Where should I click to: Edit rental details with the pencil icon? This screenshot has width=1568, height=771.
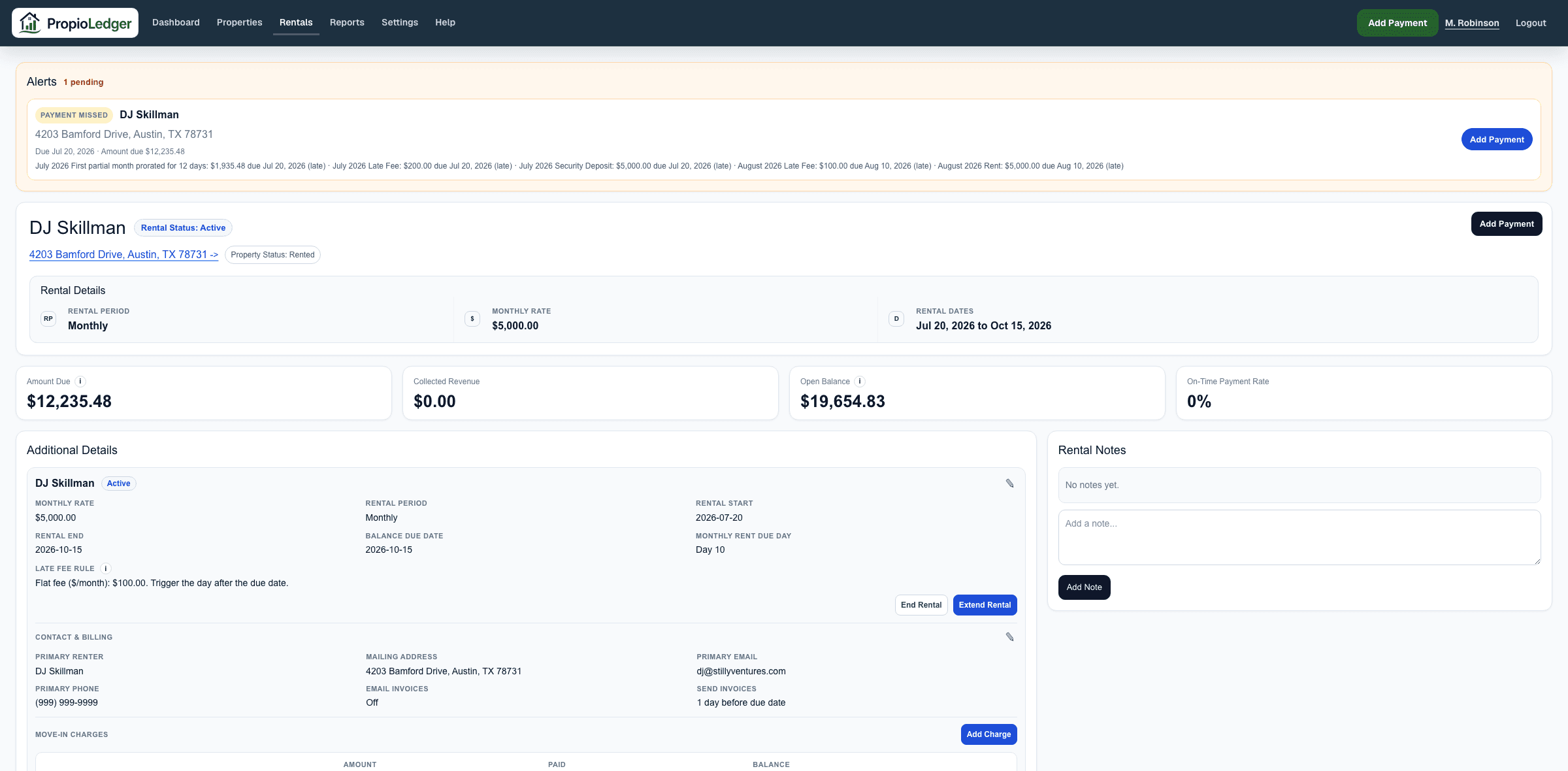click(1009, 484)
